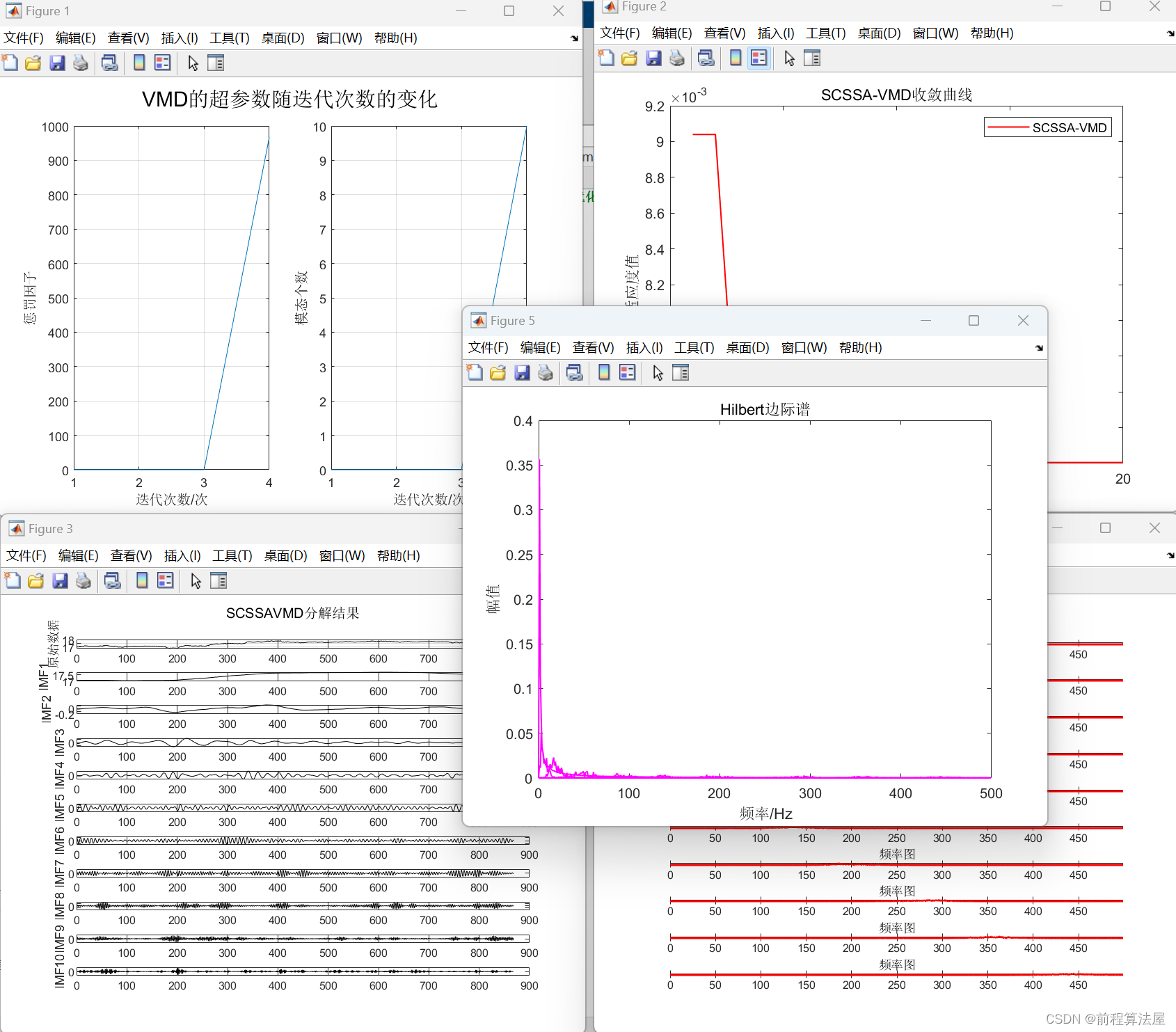This screenshot has width=1176, height=1032.
Task: Click SCSSA-VMD legend box in Figure 2
Action: [x=1048, y=127]
